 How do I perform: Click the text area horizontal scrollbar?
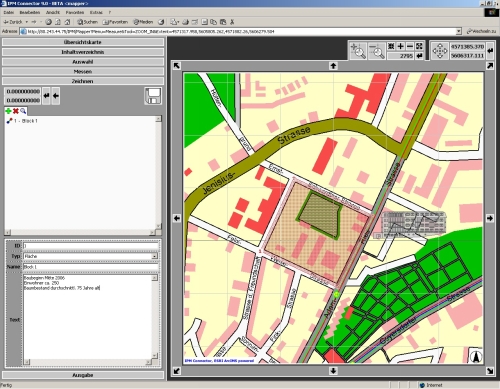click(x=88, y=362)
